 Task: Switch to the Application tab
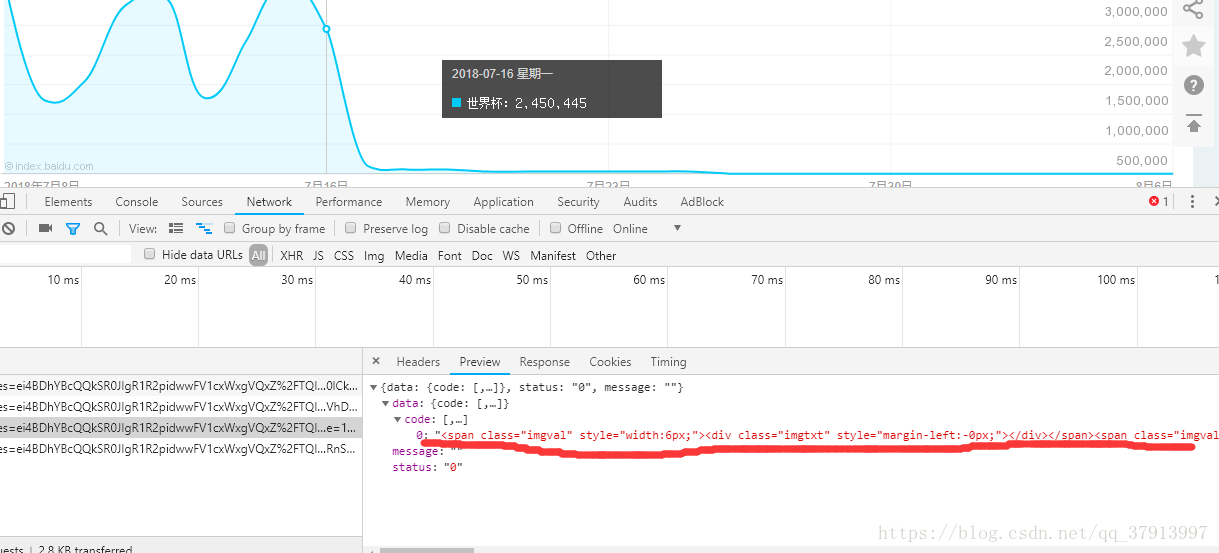point(503,202)
